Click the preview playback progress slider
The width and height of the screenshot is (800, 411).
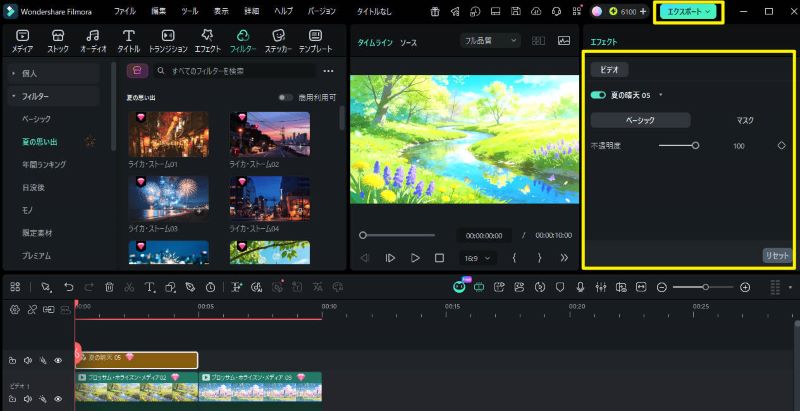pyautogui.click(x=397, y=235)
